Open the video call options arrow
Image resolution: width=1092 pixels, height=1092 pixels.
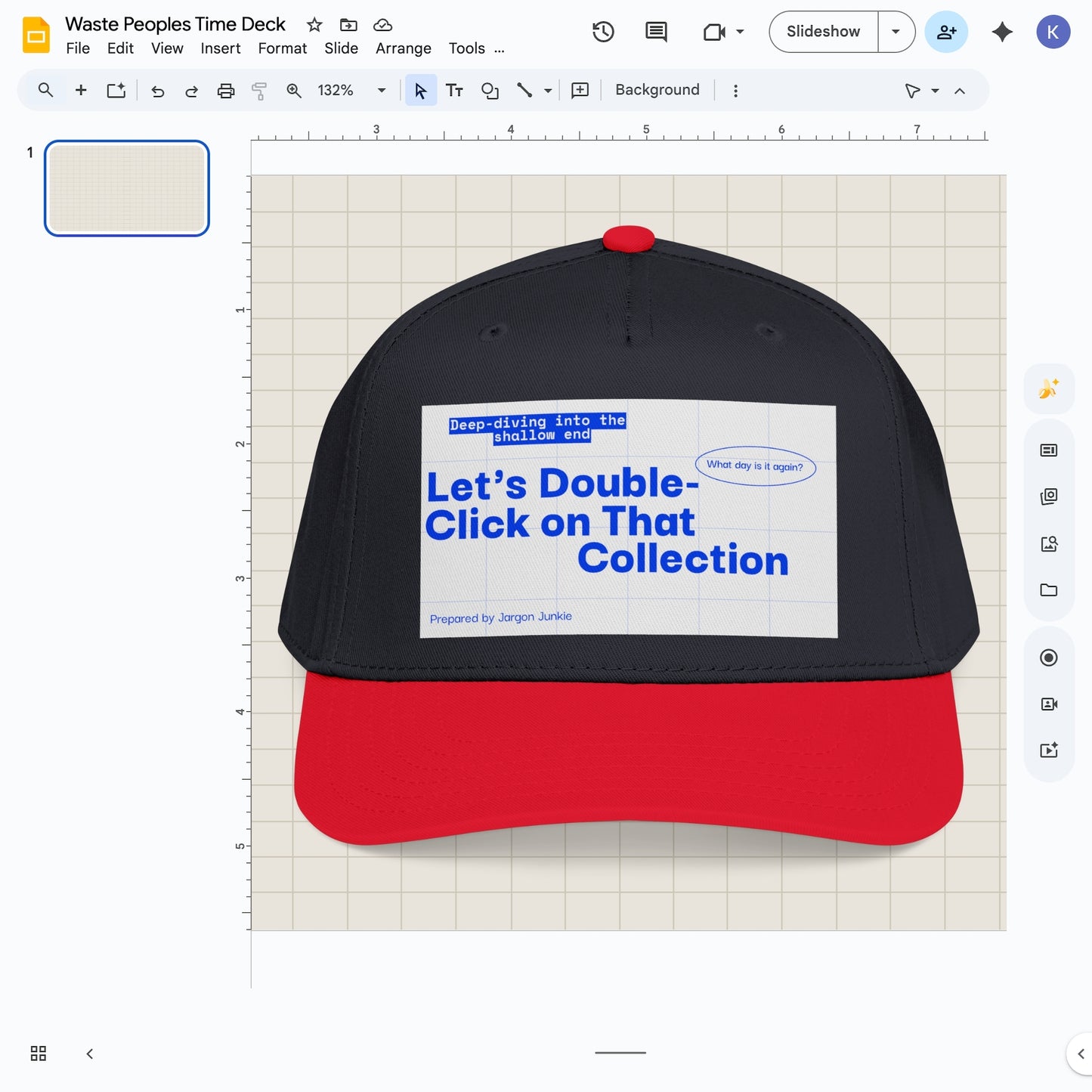coord(741,32)
